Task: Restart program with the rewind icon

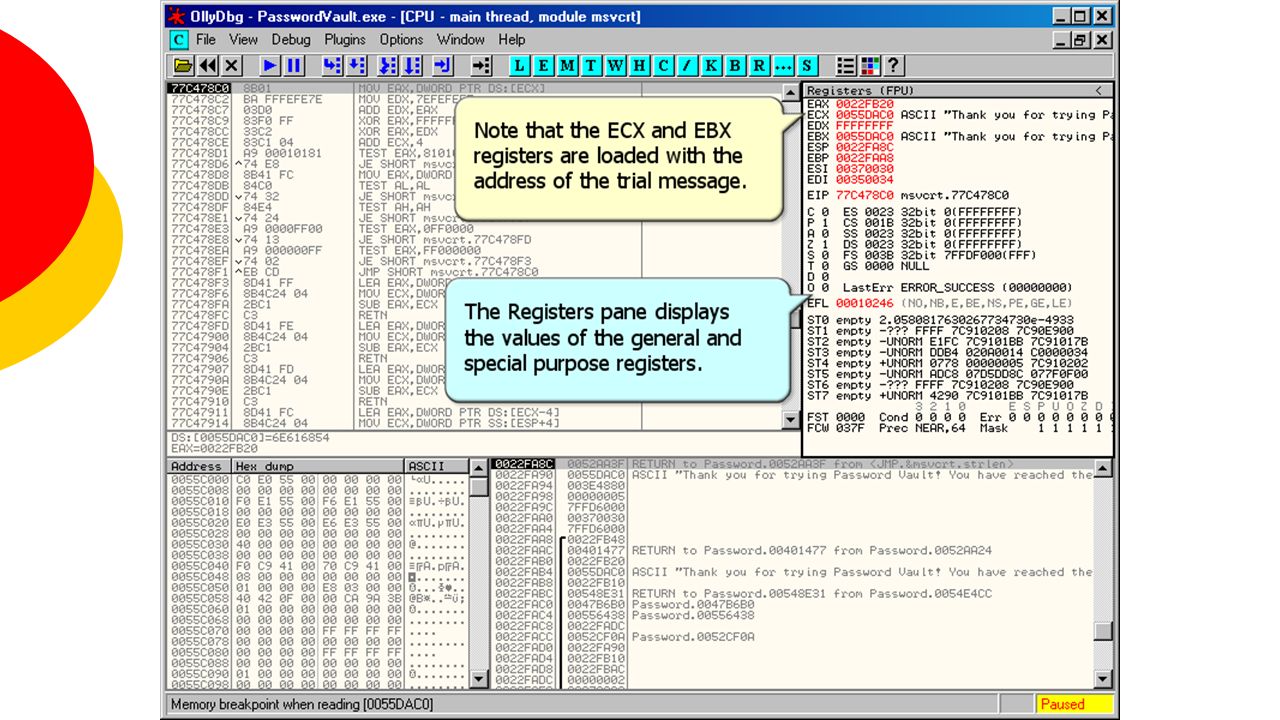Action: pos(207,66)
